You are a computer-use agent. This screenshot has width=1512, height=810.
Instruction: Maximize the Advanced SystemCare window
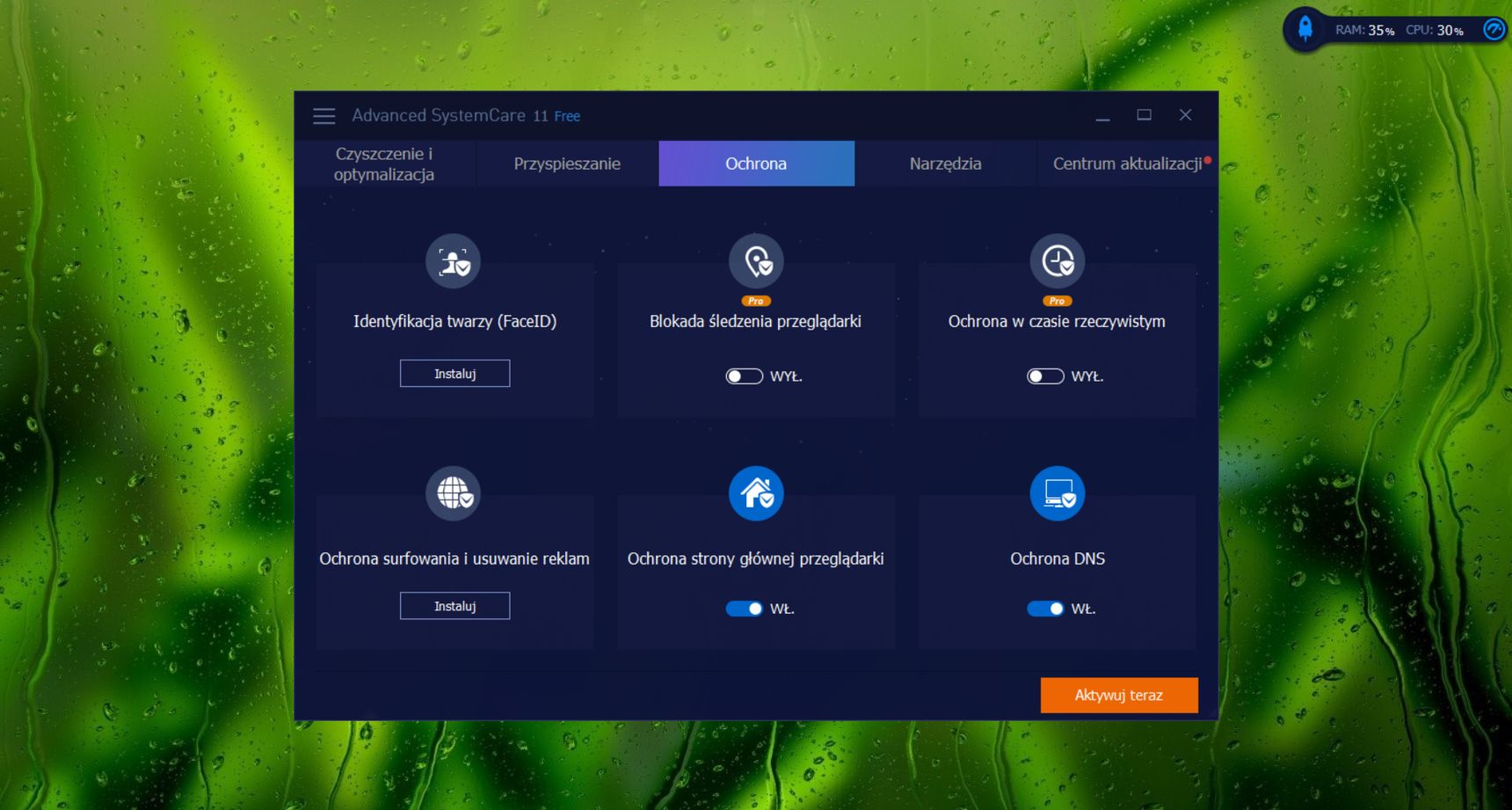click(x=1144, y=115)
